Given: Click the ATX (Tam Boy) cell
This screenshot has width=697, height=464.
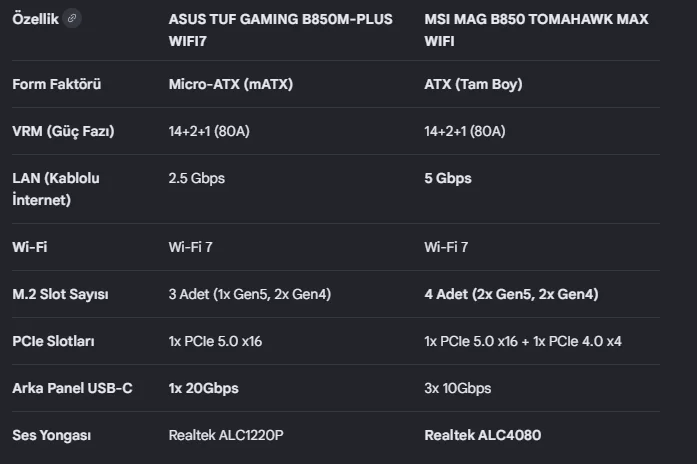Looking at the screenshot, I should click(473, 84).
